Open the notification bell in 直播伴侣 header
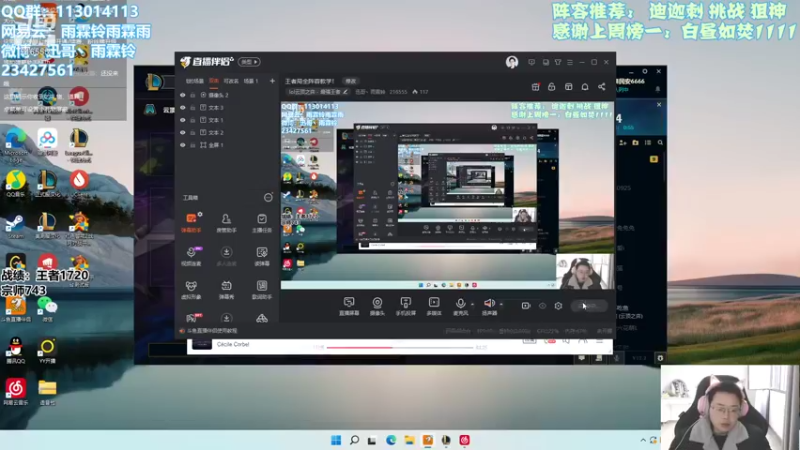Image resolution: width=800 pixels, height=450 pixels. pyautogui.click(x=585, y=87)
